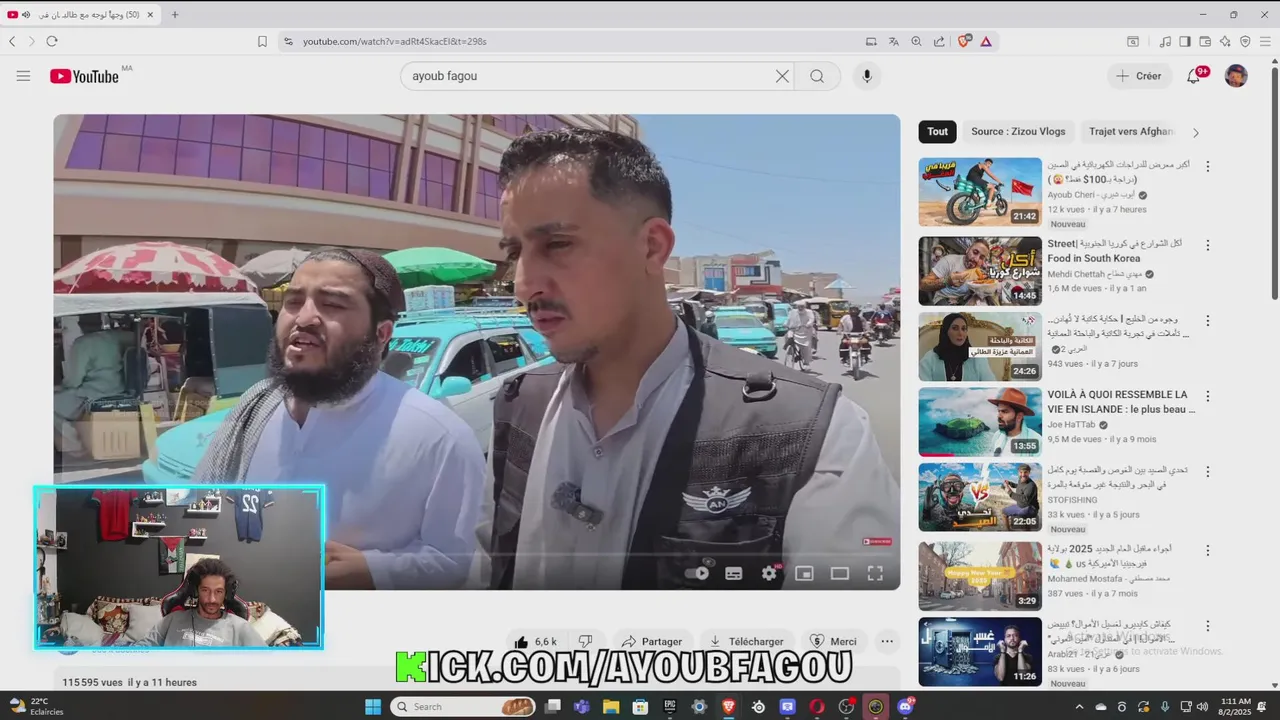This screenshot has height=720, width=1280.
Task: Open more actions three-dot button
Action: (x=887, y=642)
